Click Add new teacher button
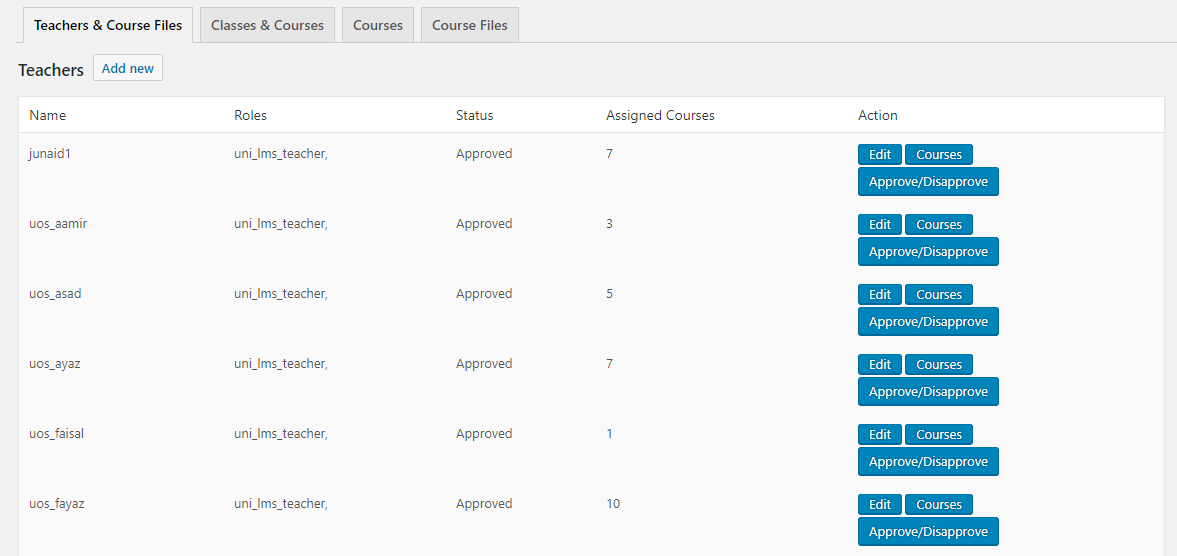This screenshot has height=556, width=1177. point(128,68)
